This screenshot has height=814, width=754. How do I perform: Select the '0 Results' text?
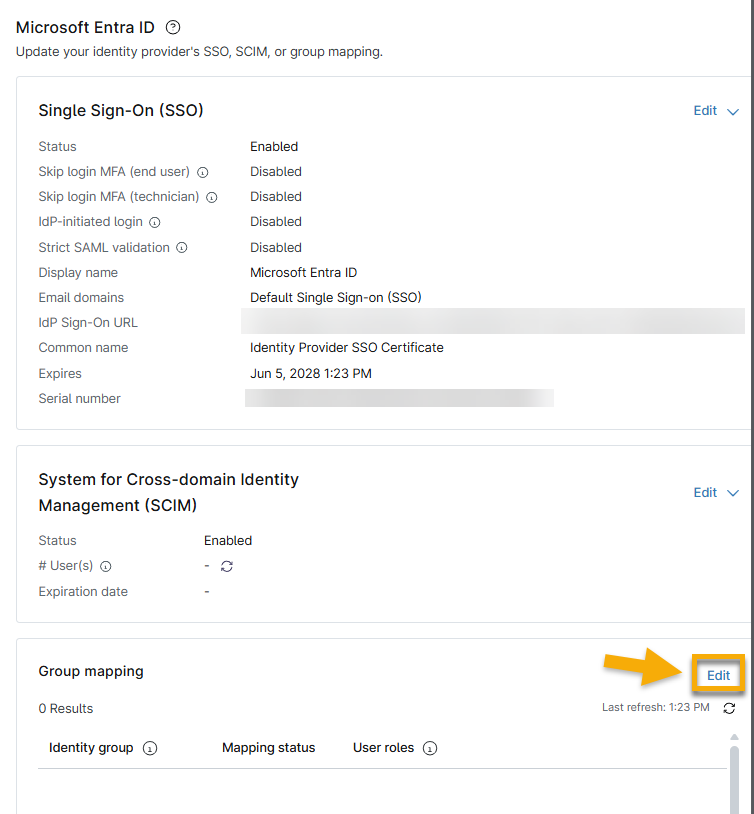click(x=65, y=709)
